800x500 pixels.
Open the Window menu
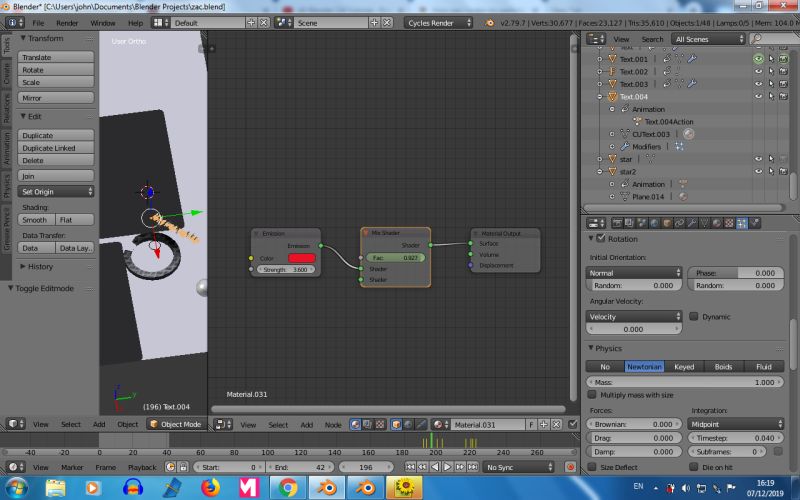103,23
